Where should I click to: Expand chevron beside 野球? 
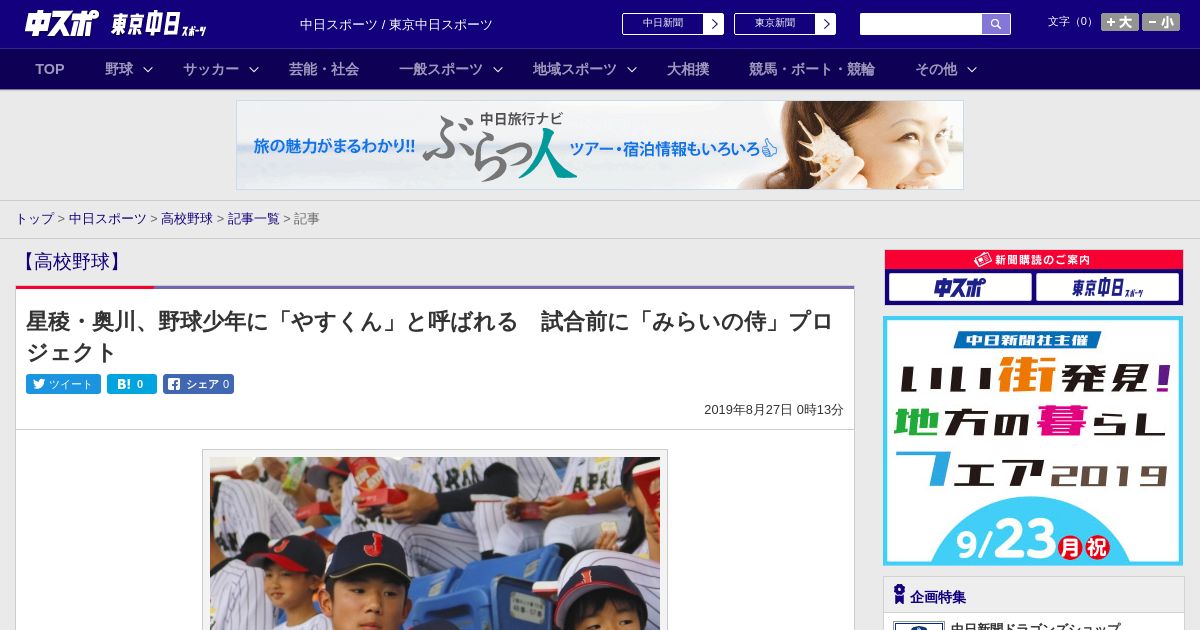148,69
